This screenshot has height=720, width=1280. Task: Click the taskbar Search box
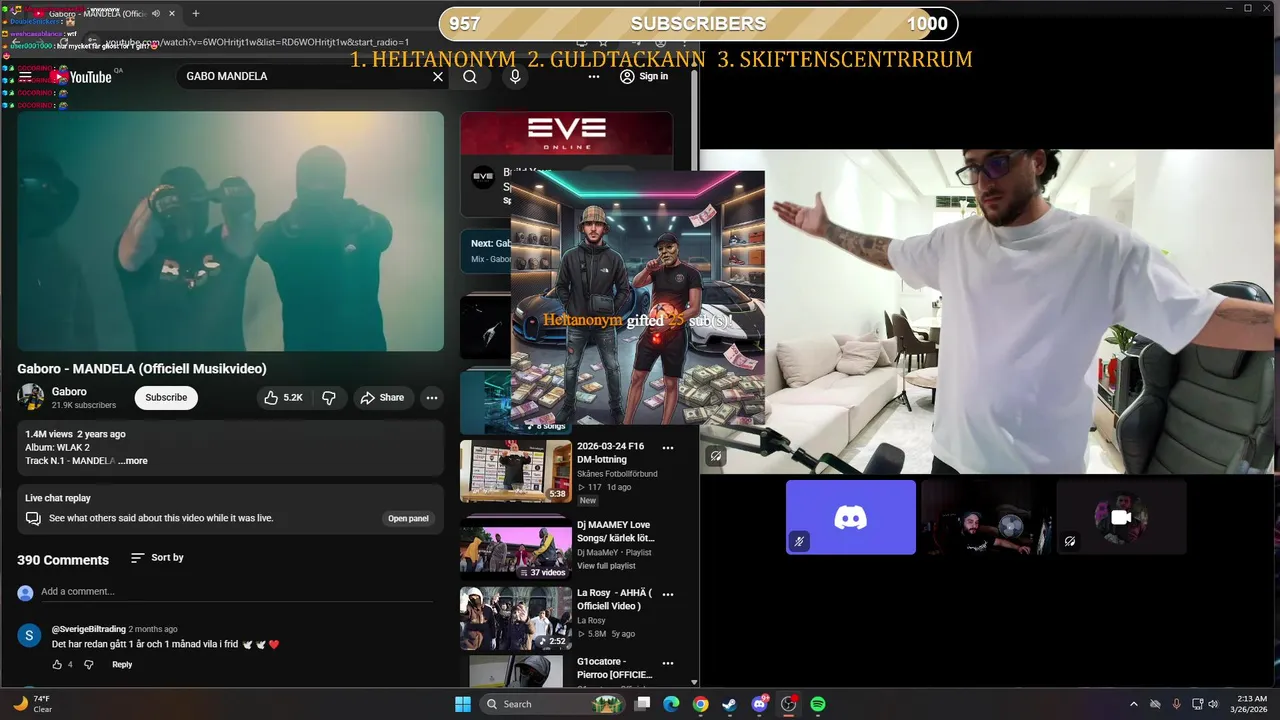click(x=553, y=704)
